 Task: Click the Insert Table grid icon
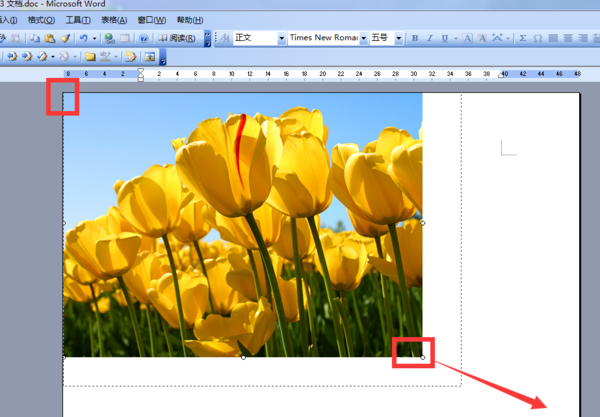point(124,38)
